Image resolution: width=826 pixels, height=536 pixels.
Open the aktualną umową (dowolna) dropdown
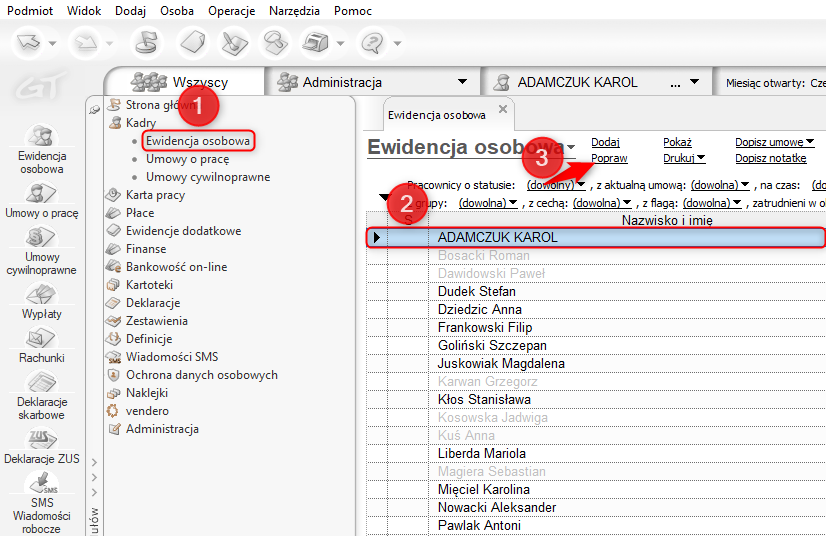720,185
